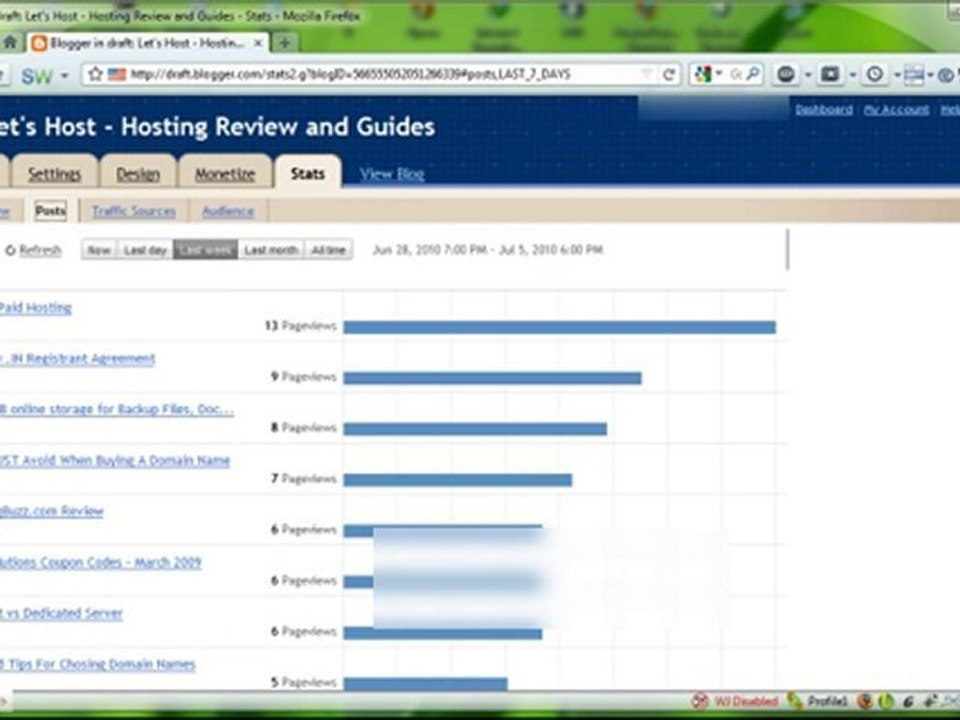Open the address bar history dropdown

647,75
